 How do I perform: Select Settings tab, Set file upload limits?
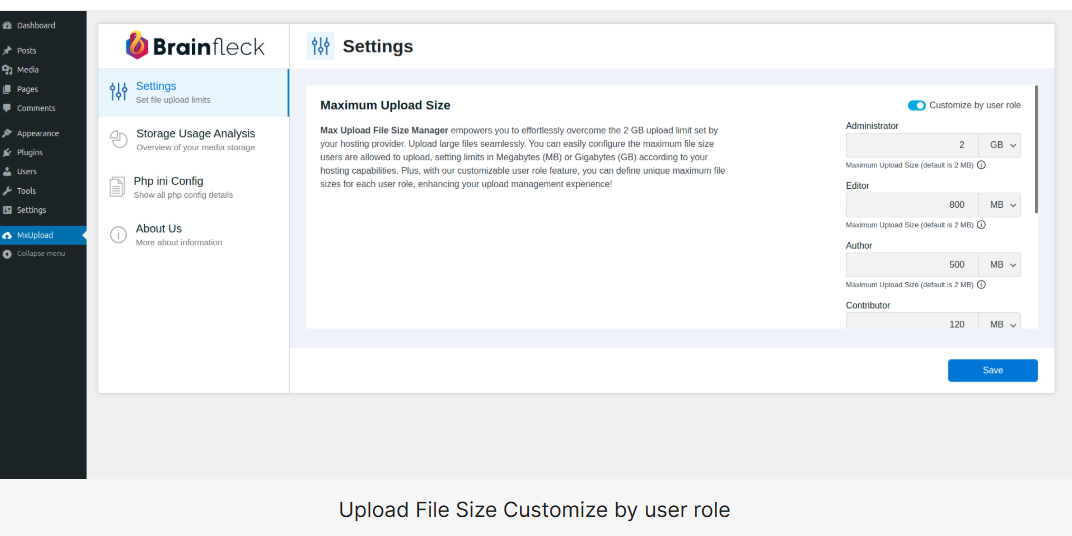tap(193, 92)
